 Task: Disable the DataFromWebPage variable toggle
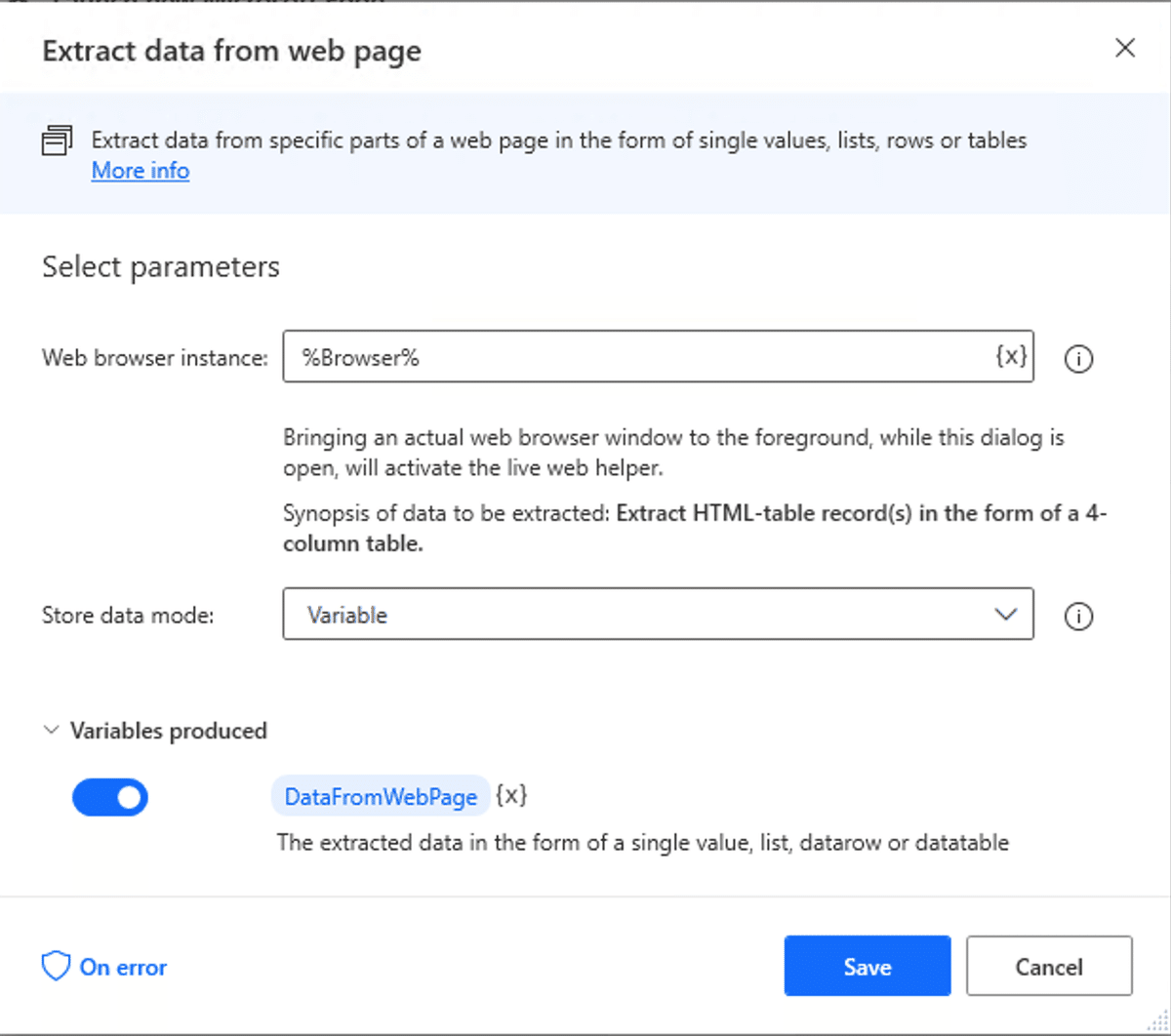110,797
